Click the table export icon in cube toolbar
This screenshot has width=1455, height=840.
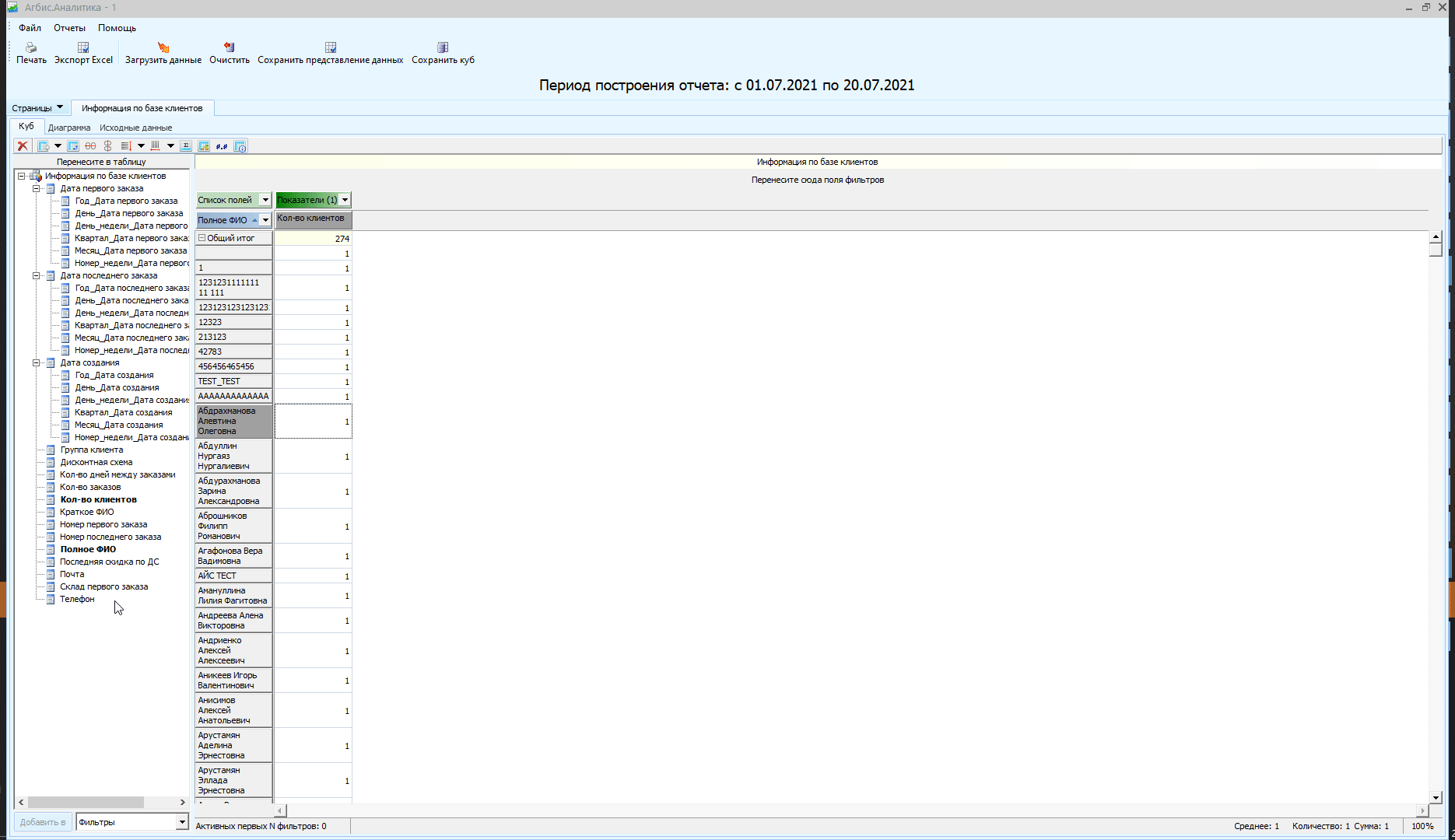[44, 146]
